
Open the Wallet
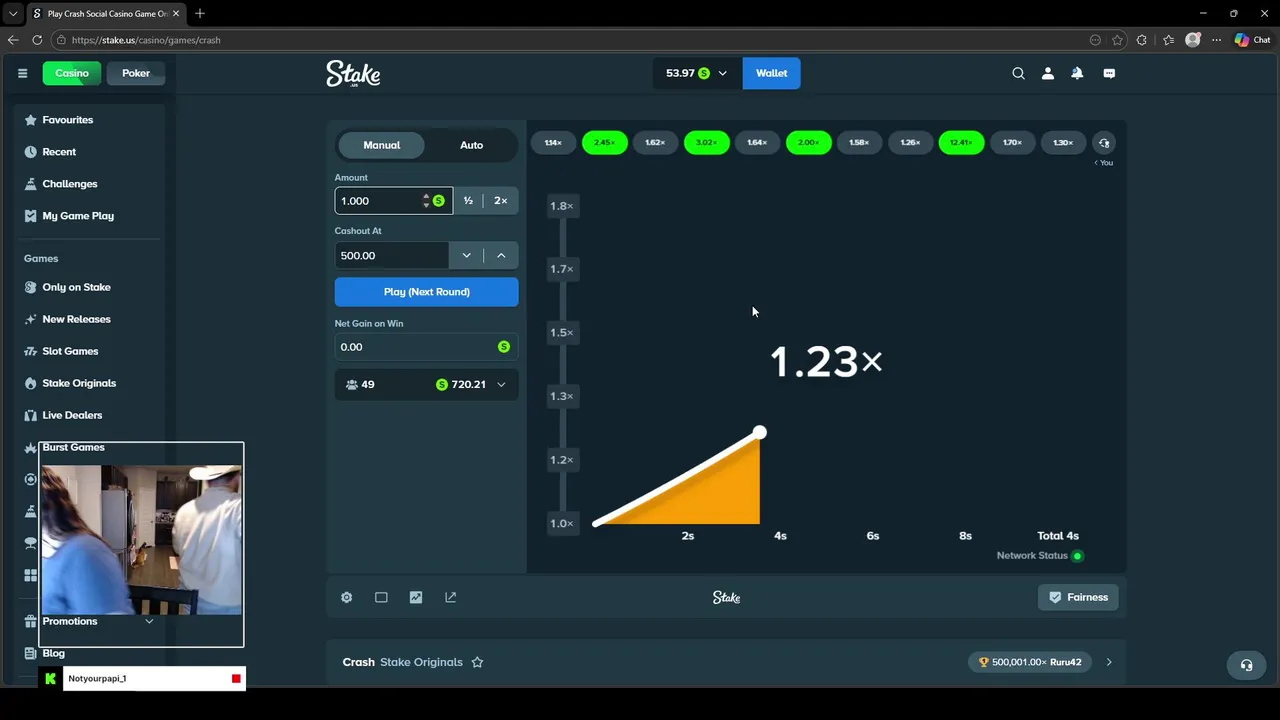[771, 73]
